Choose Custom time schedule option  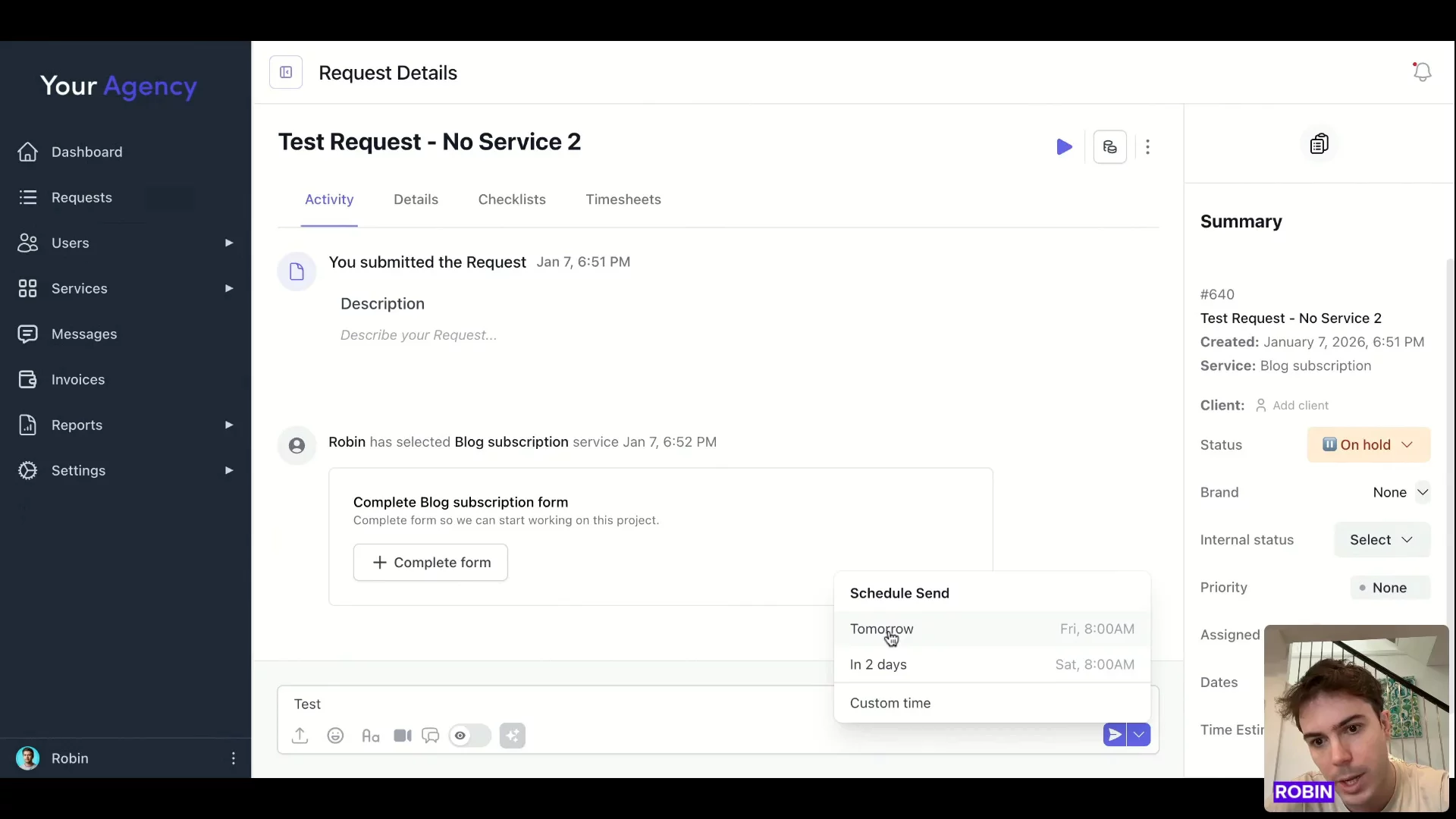890,703
